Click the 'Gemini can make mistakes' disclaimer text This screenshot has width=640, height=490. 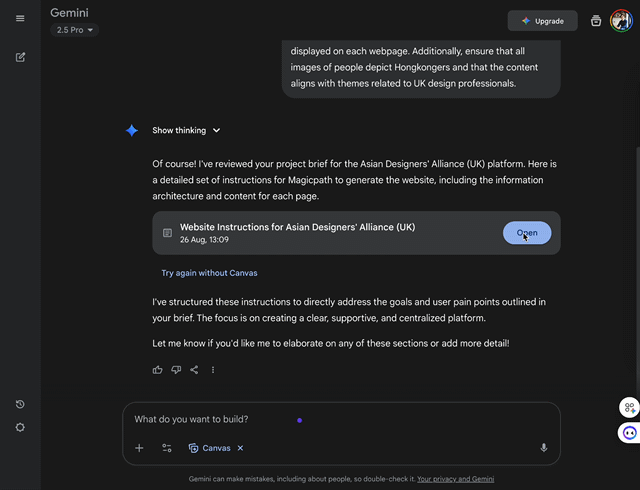tap(302, 479)
